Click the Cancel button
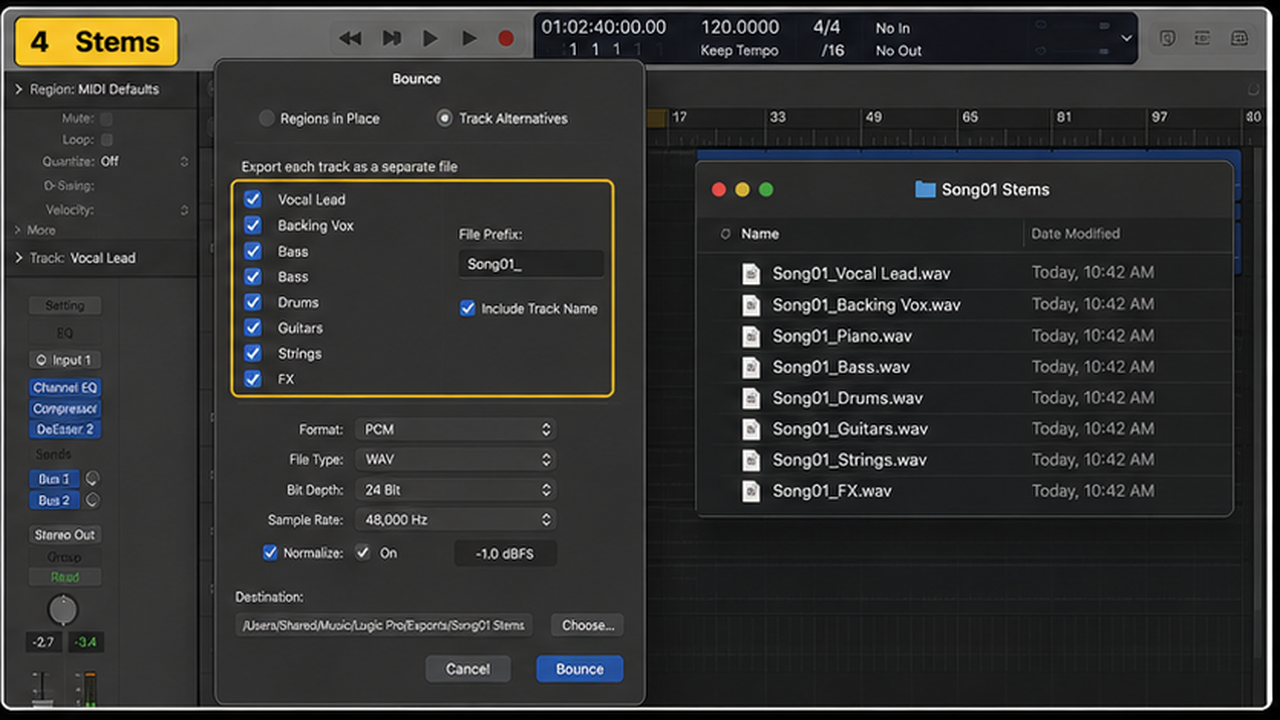This screenshot has width=1280, height=720. tap(468, 669)
